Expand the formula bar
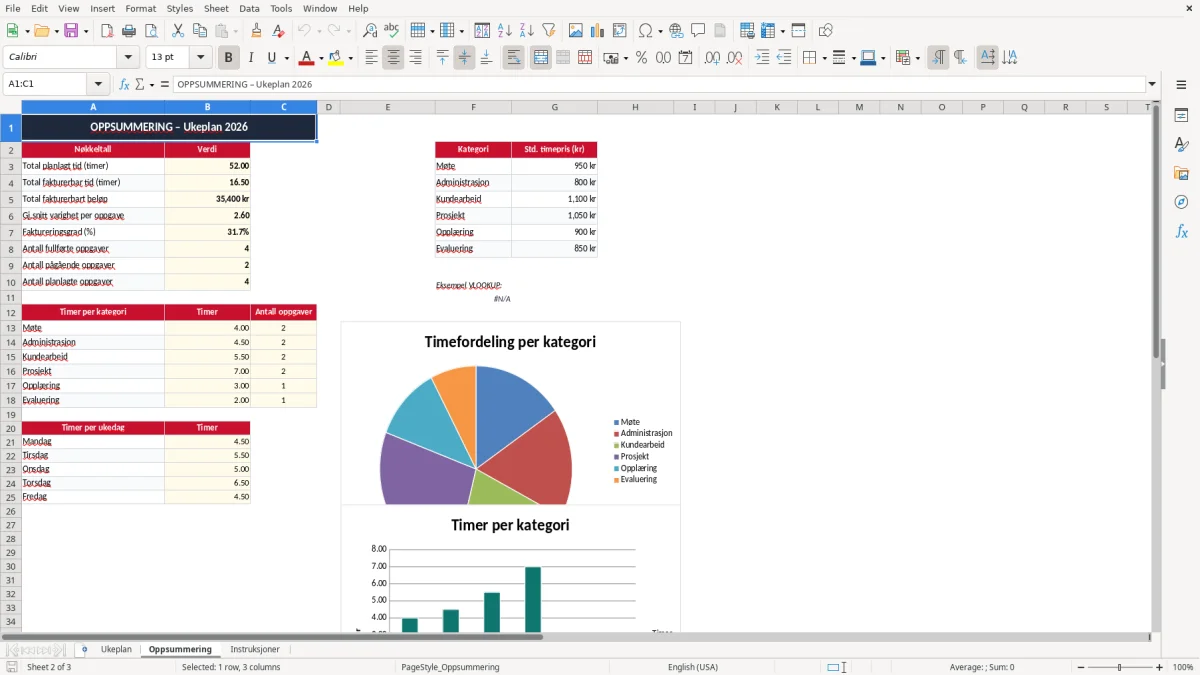This screenshot has width=1200, height=675. pos(1152,84)
